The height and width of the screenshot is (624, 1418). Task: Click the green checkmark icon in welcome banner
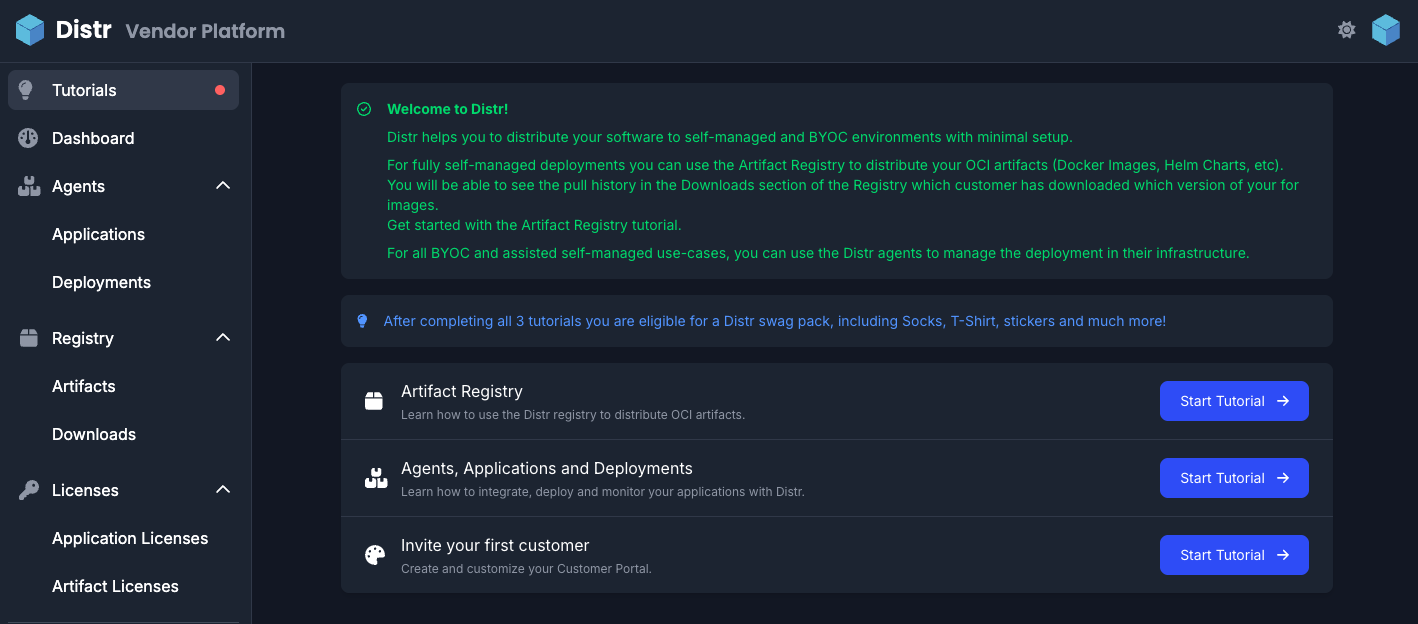pyautogui.click(x=364, y=109)
